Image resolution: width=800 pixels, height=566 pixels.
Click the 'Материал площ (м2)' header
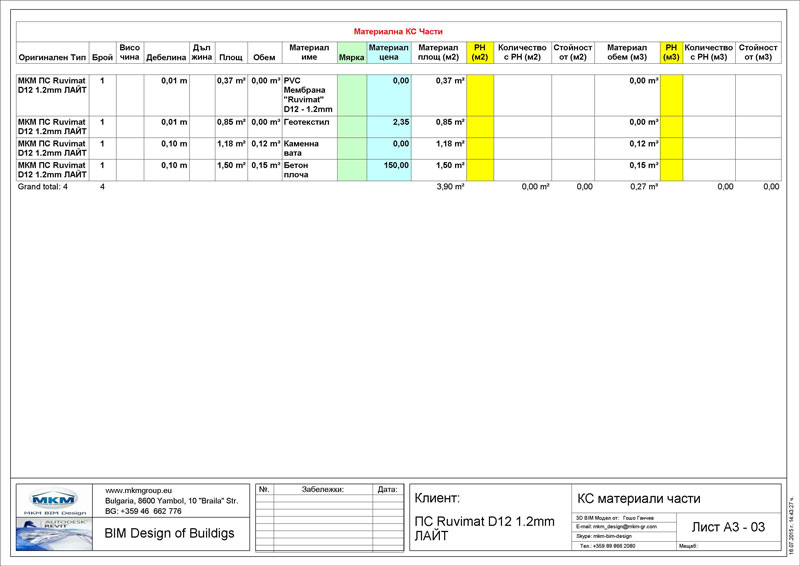[x=439, y=52]
